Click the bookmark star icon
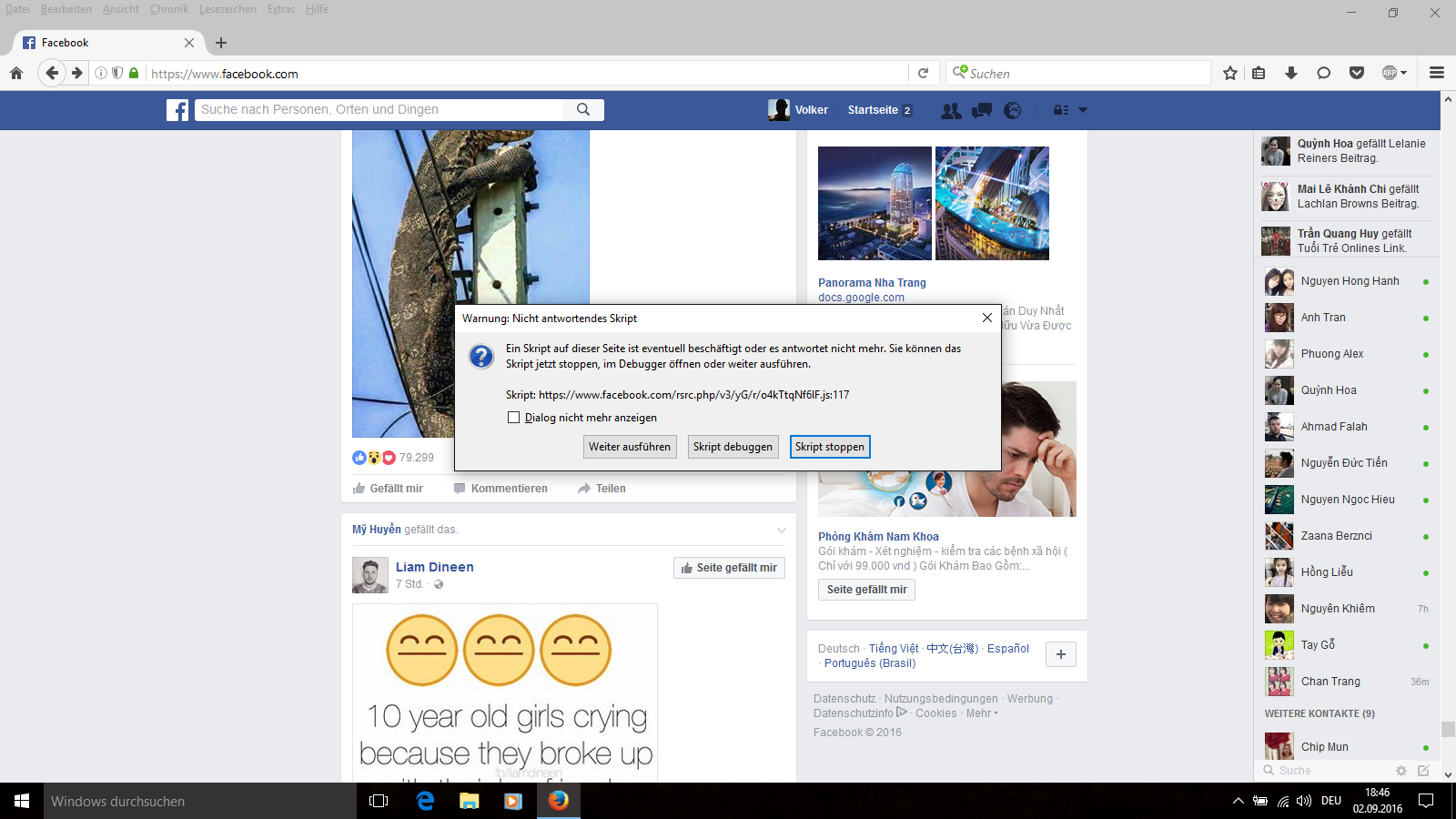 pos(1230,74)
